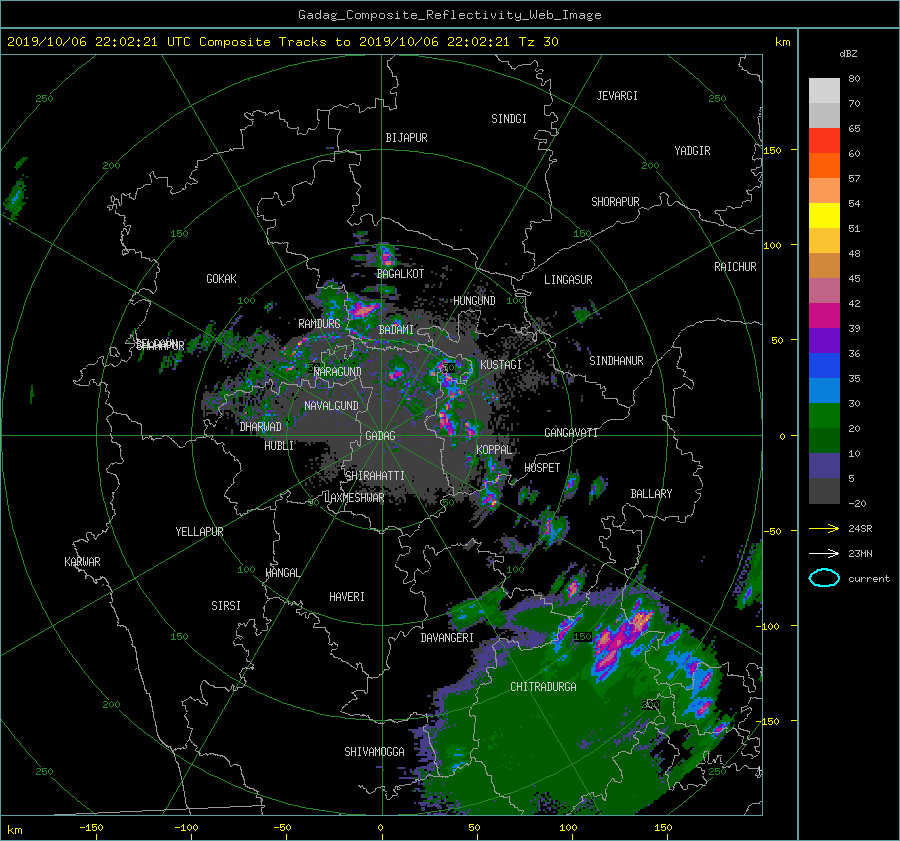The height and width of the screenshot is (841, 900).
Task: Click the BIJAPUR city label
Action: [406, 138]
